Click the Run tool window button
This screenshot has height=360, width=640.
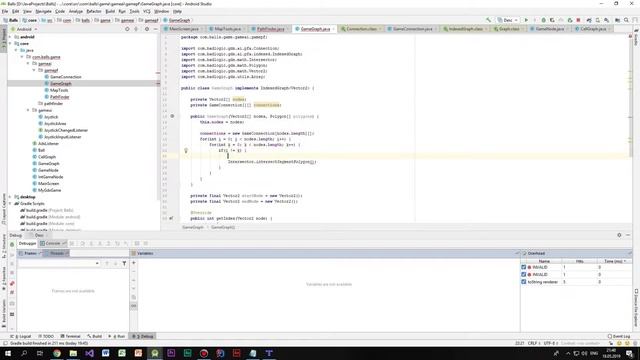coord(117,336)
